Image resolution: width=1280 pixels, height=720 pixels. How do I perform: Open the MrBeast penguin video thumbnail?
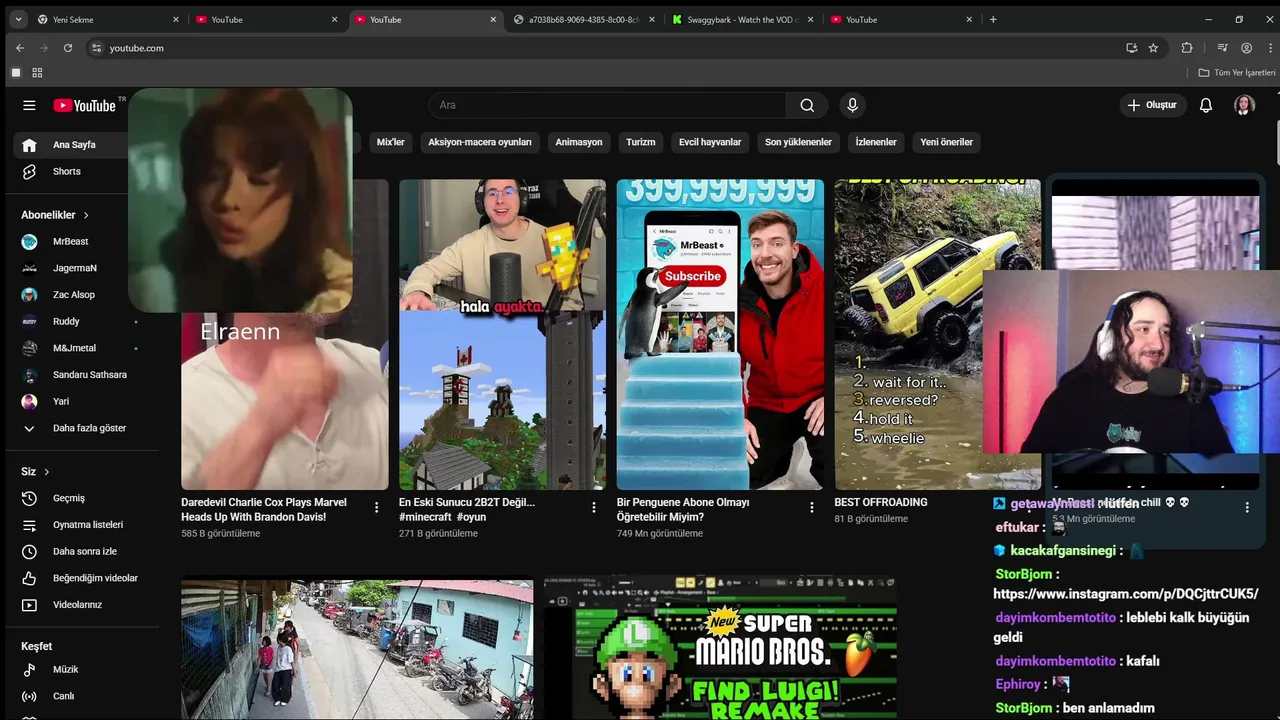click(x=720, y=335)
